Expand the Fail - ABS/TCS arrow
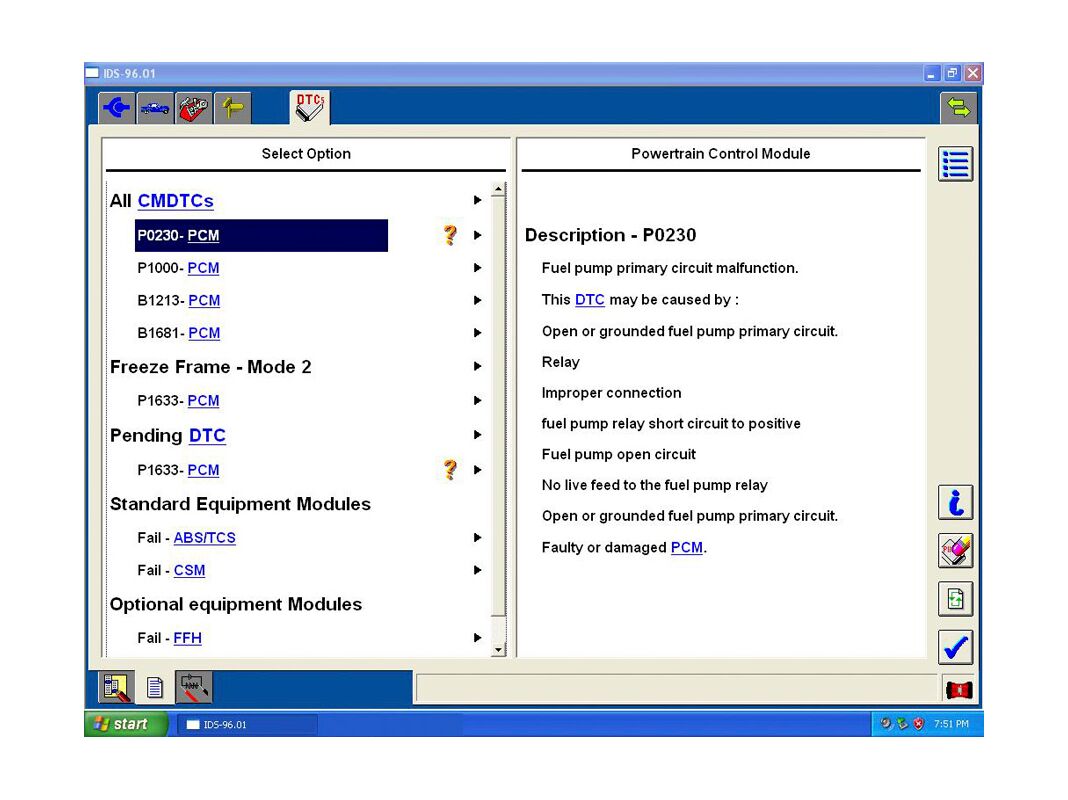The width and height of the screenshot is (1068, 800). (478, 537)
